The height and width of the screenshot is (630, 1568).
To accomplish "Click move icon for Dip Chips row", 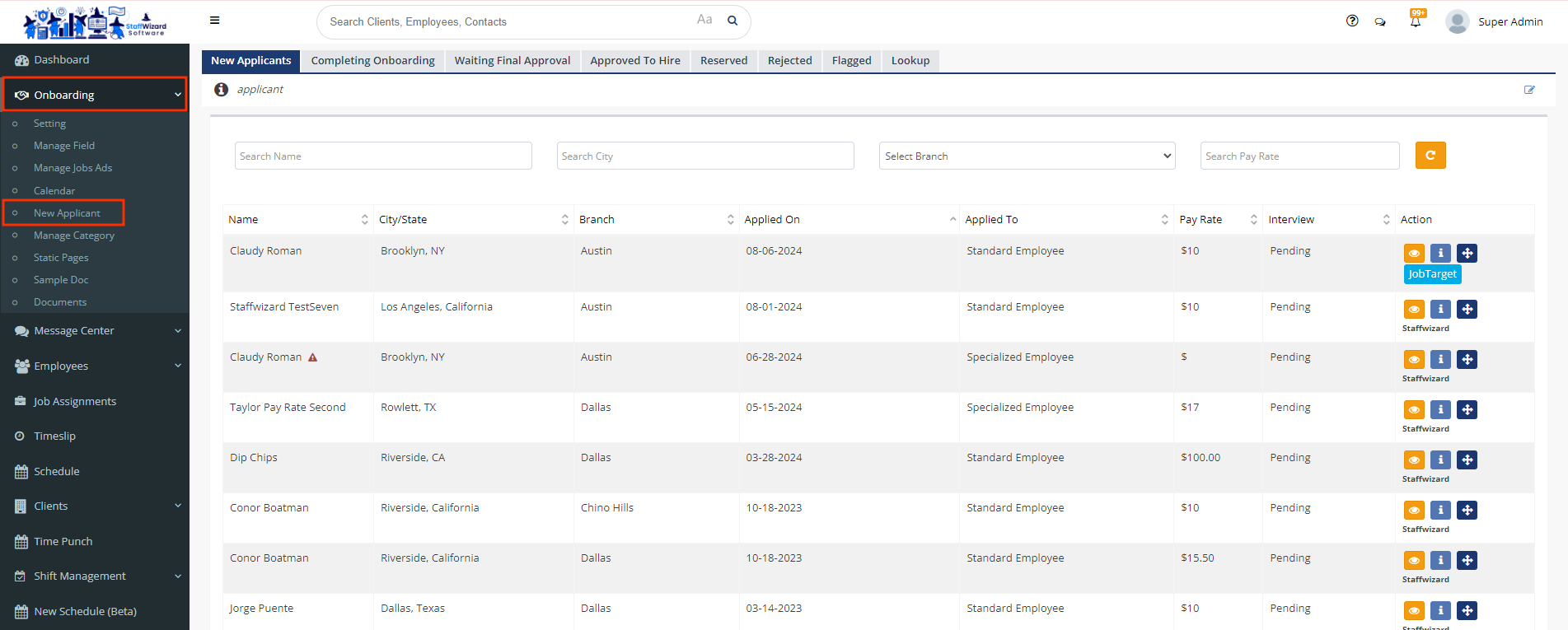I will (x=1467, y=460).
